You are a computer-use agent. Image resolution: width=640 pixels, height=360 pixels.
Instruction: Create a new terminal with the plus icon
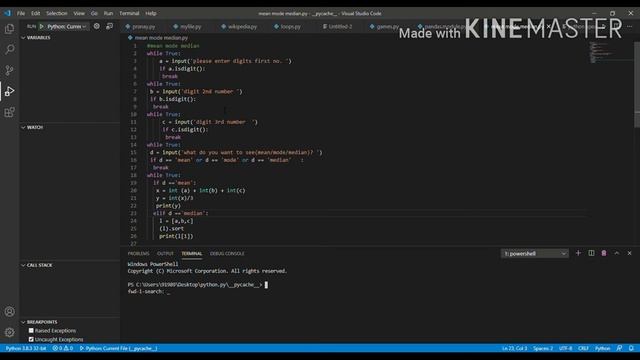tap(578, 253)
